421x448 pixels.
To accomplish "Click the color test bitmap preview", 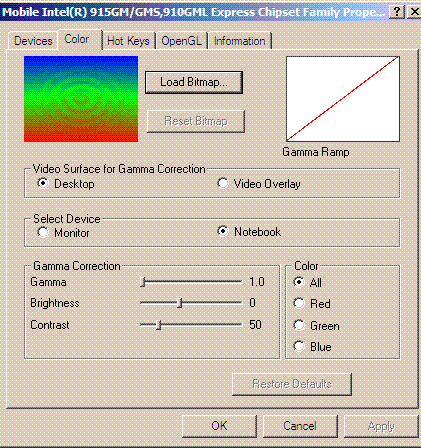I will pos(81,99).
